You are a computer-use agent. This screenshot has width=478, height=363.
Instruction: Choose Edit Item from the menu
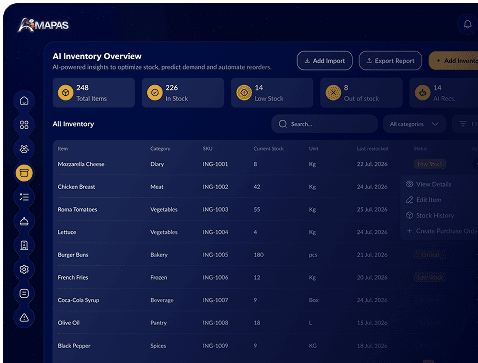coord(424,200)
